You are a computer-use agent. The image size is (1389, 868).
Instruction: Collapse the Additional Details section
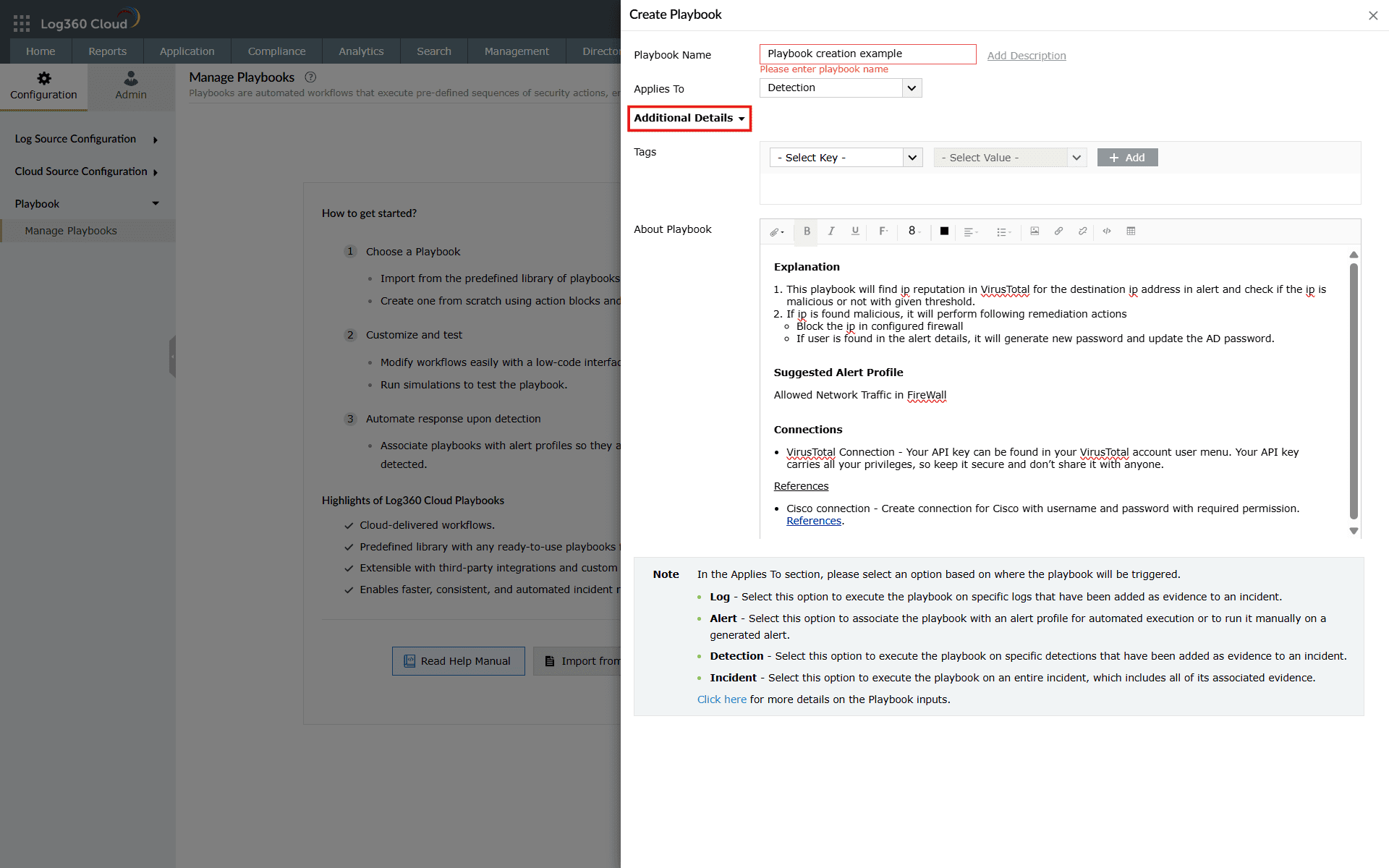point(689,118)
